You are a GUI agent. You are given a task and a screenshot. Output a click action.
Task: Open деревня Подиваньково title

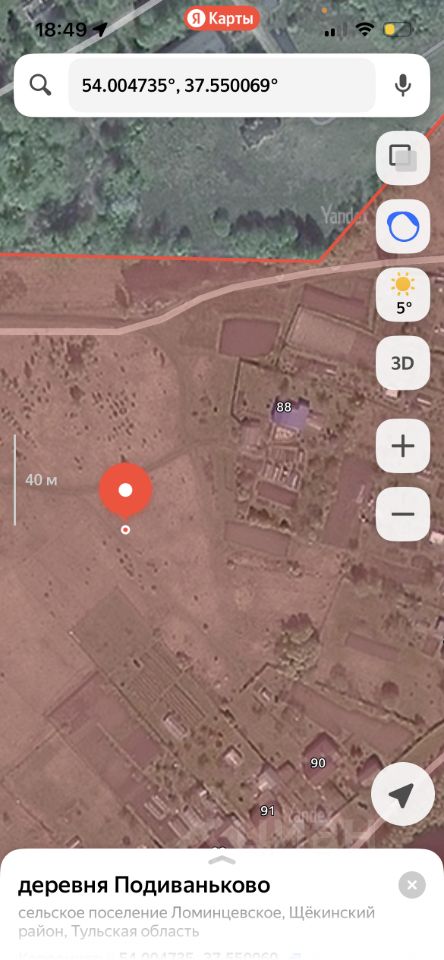tap(144, 885)
